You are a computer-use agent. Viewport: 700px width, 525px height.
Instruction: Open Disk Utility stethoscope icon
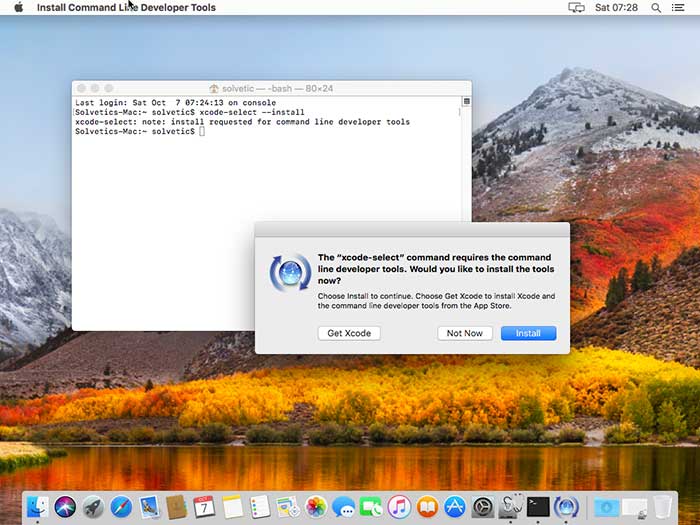510,507
